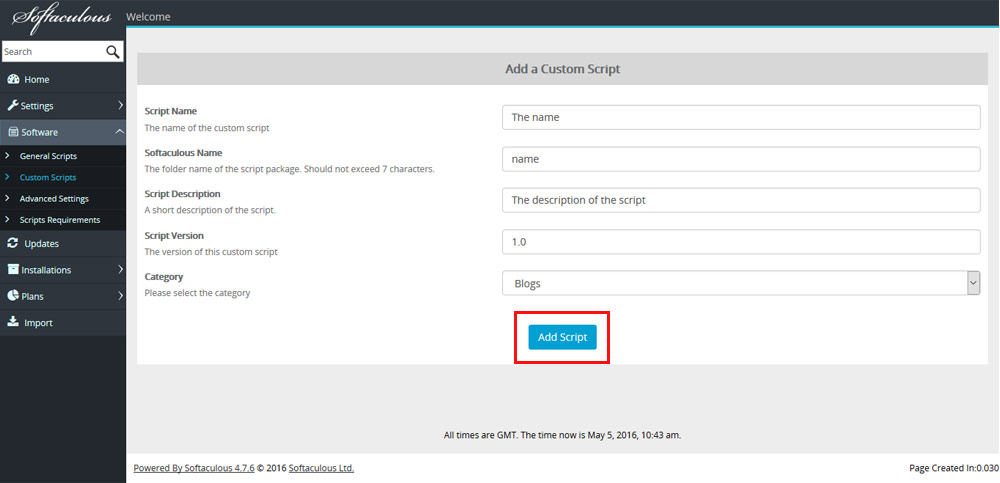Select Scripts Requirements submenu item
The image size is (1000, 483).
pos(60,220)
